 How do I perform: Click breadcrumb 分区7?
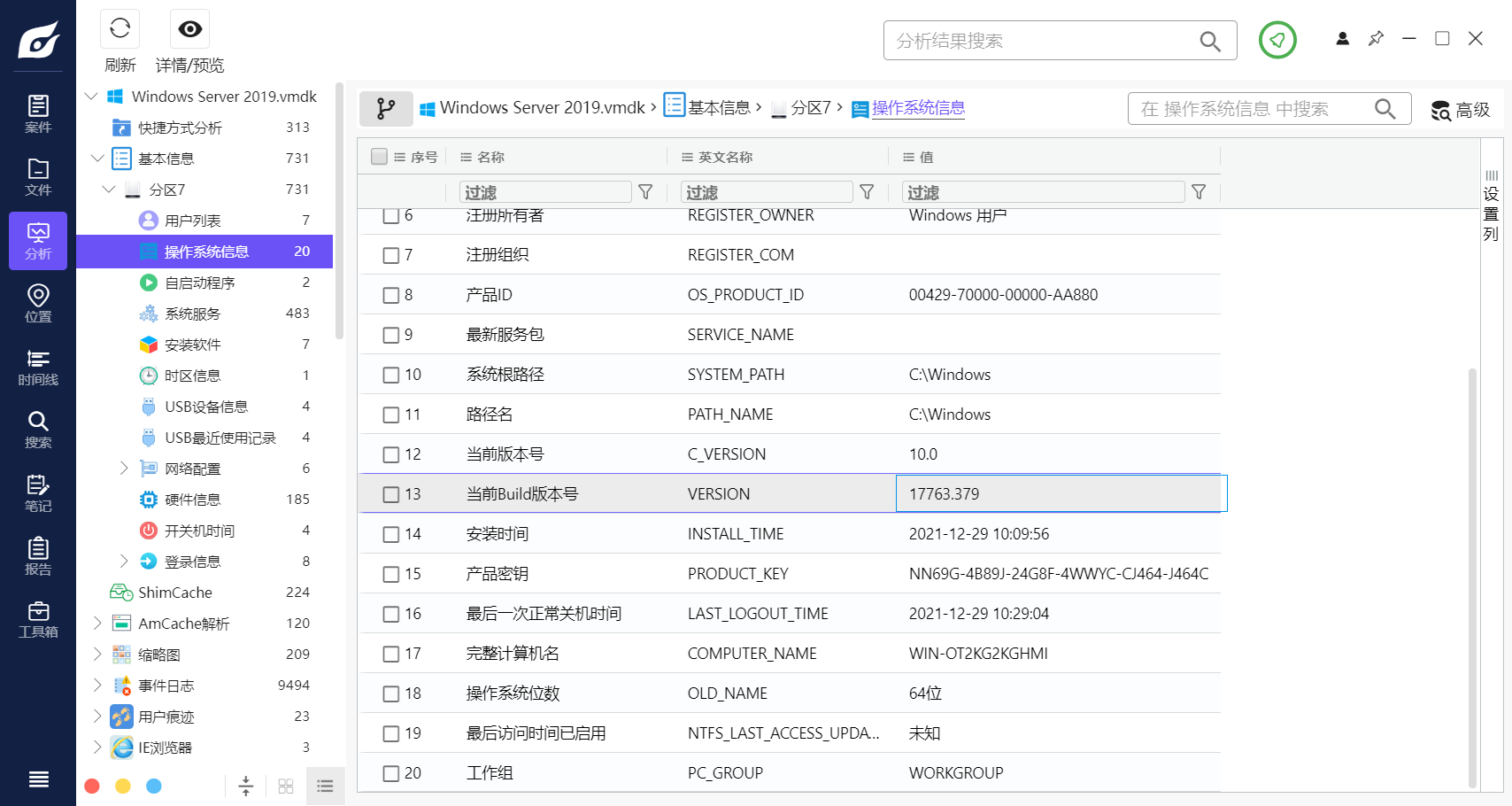[x=811, y=108]
